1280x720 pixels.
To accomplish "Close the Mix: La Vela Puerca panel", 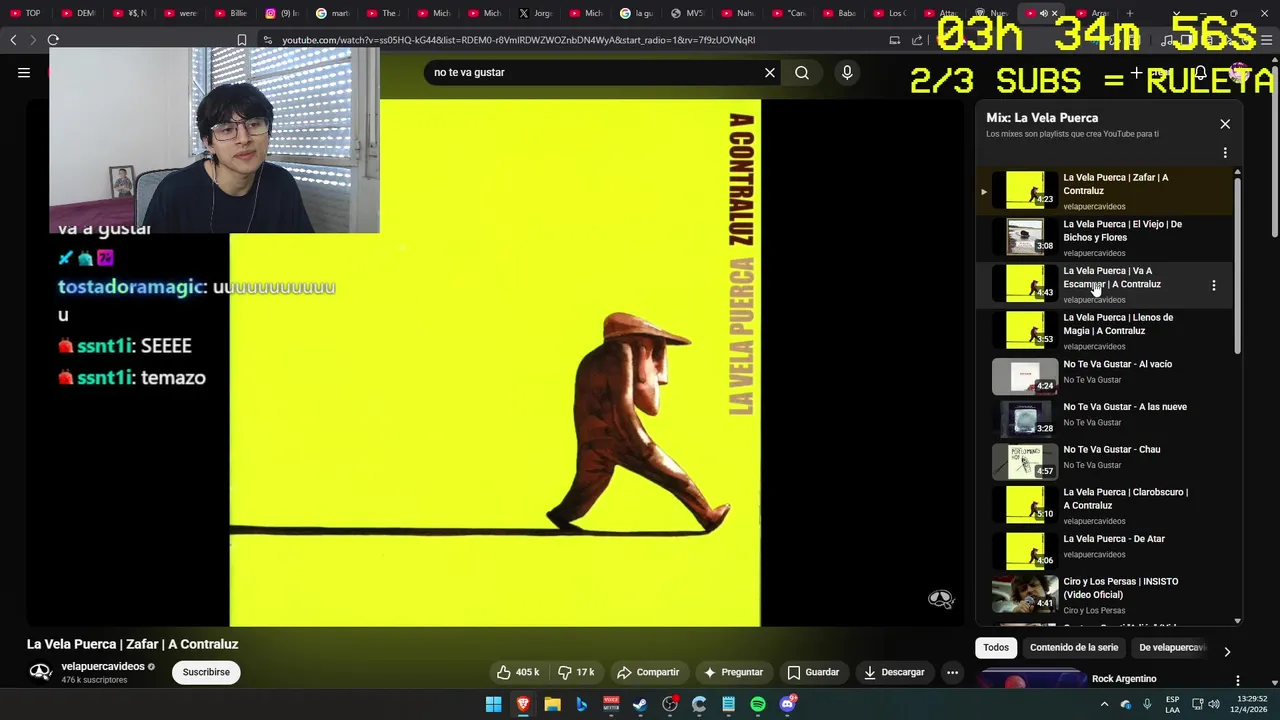I will pyautogui.click(x=1225, y=124).
